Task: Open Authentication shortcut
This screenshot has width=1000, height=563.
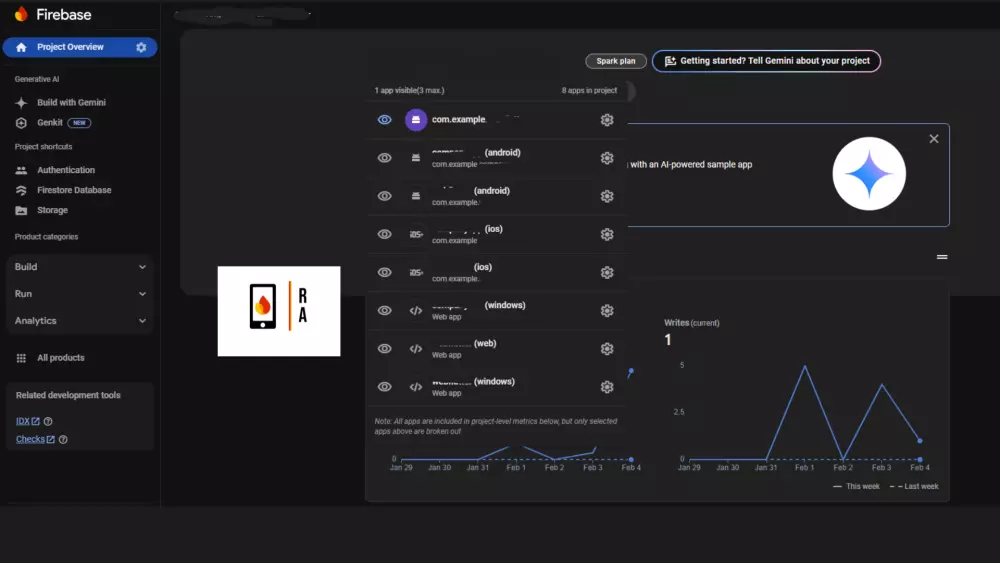Action: [66, 170]
